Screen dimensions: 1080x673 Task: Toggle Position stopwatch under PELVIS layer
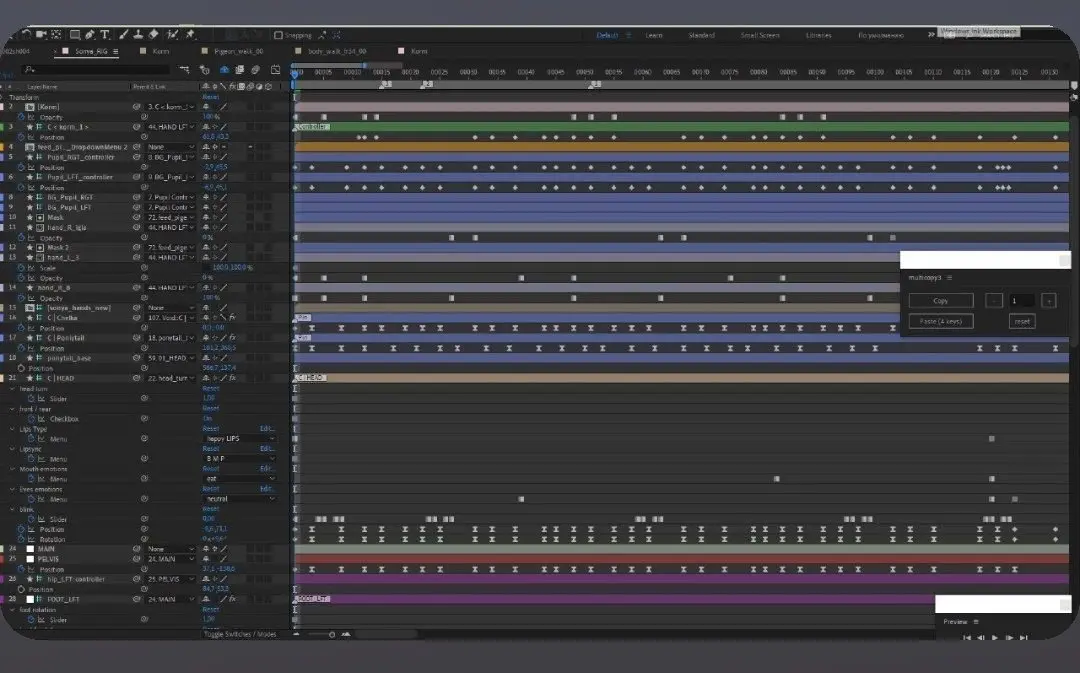point(21,569)
